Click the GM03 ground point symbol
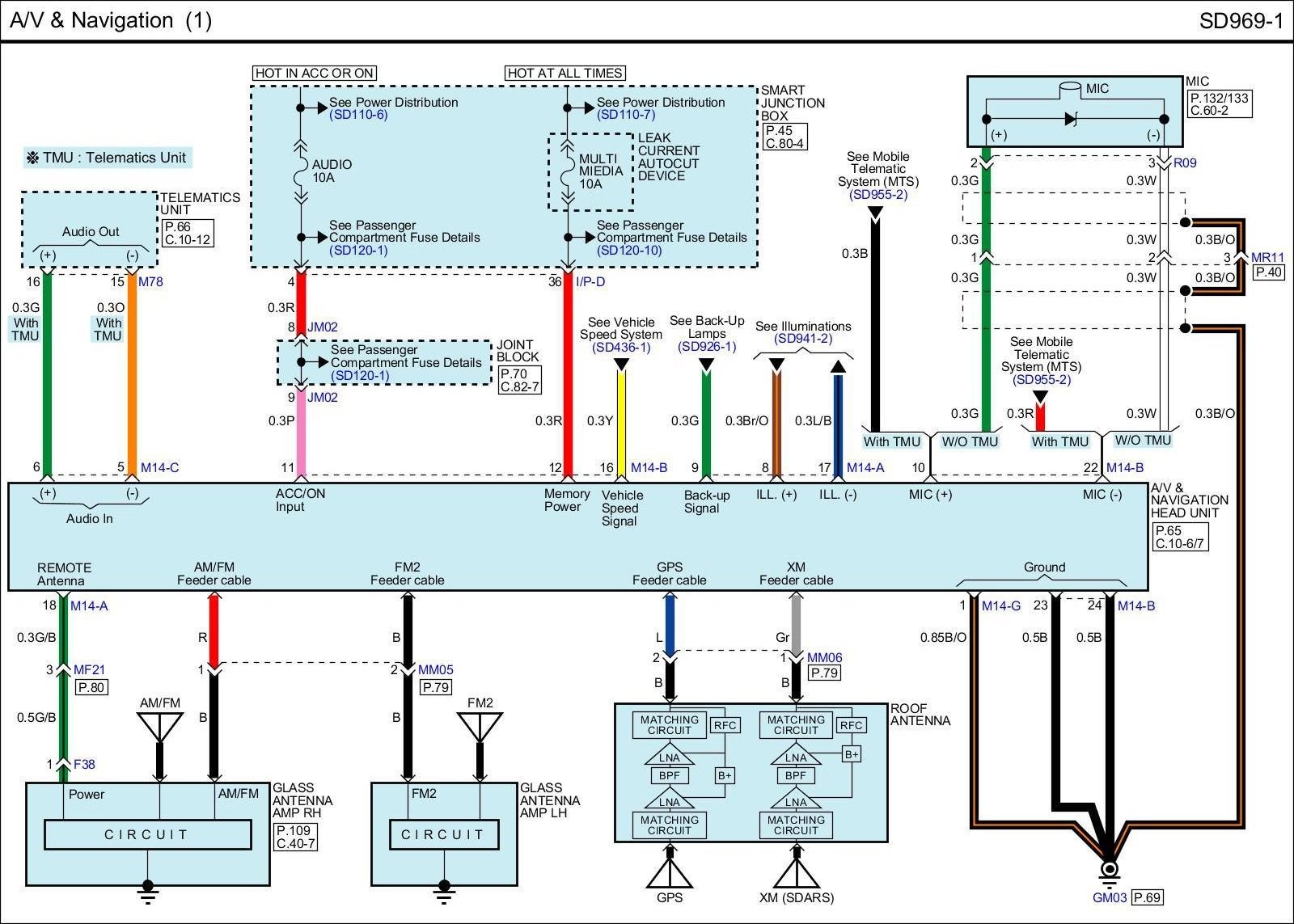 [x=1110, y=870]
